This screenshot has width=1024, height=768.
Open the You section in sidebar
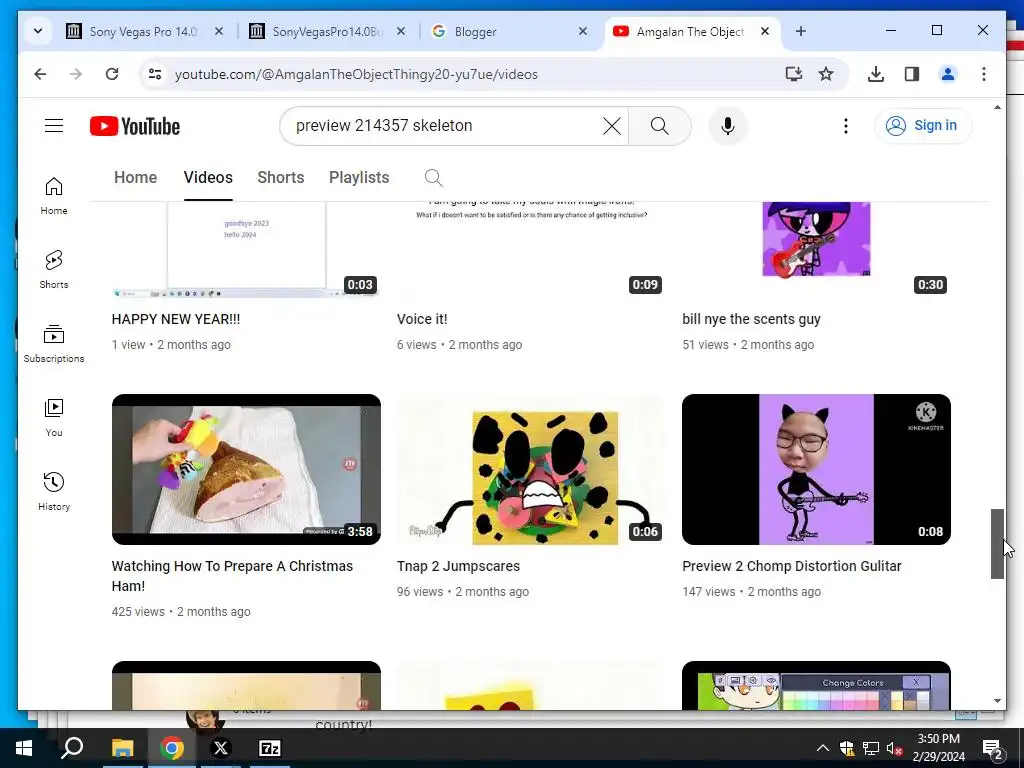(x=54, y=417)
